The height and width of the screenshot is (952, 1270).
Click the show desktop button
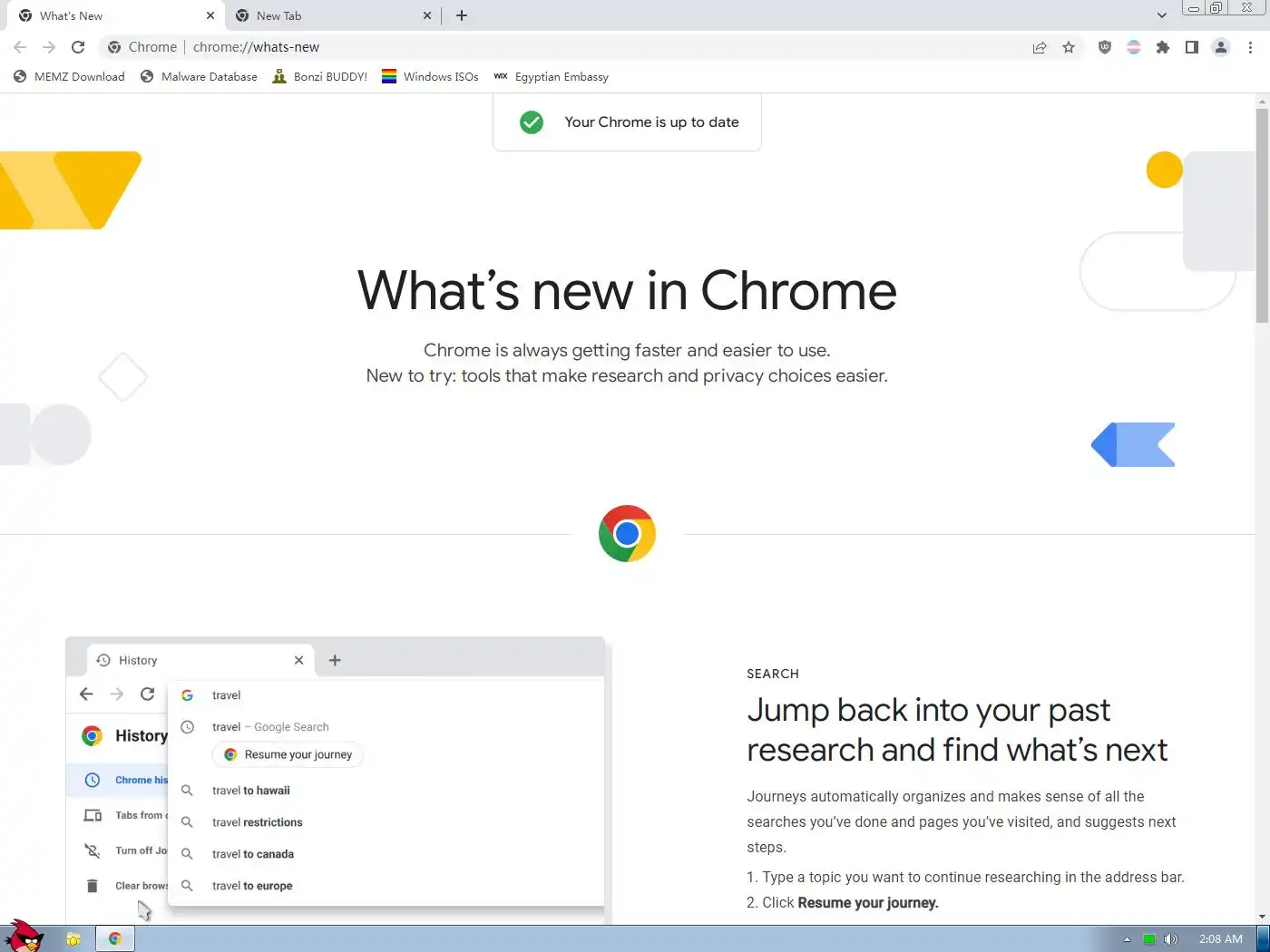click(1263, 938)
